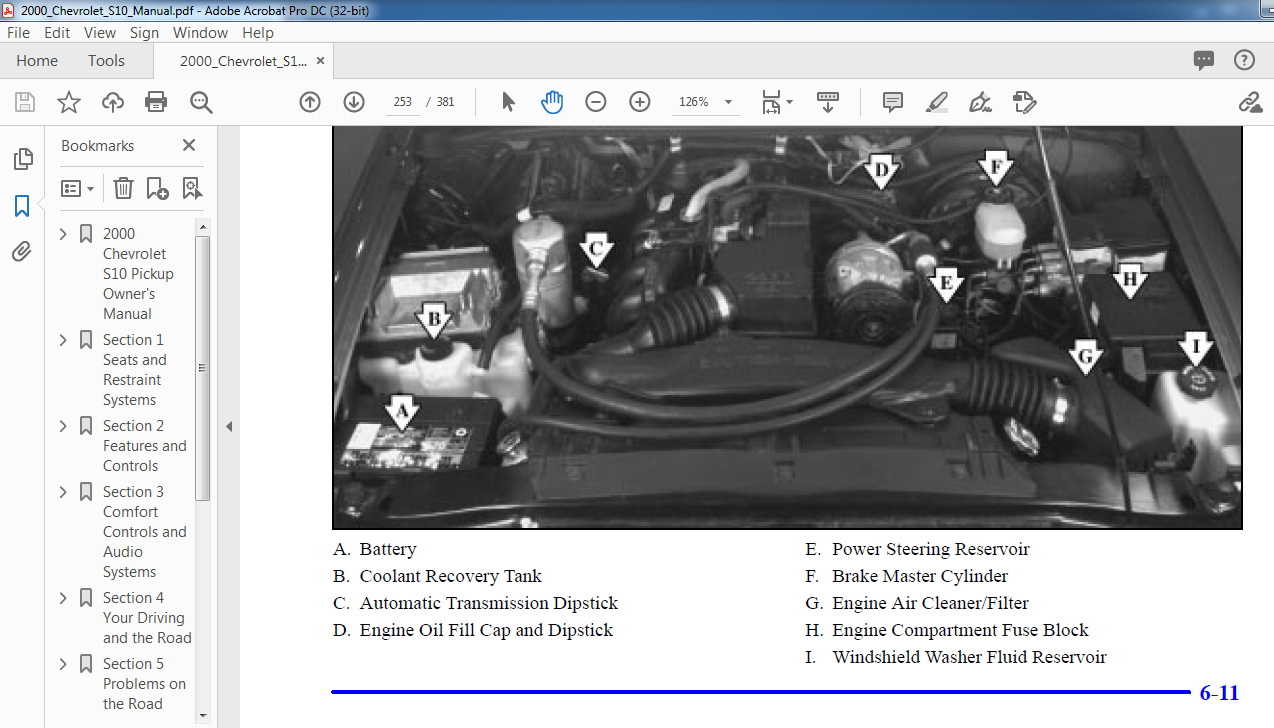The height and width of the screenshot is (728, 1274).
Task: Open the find text magnifier
Action: pyautogui.click(x=201, y=102)
